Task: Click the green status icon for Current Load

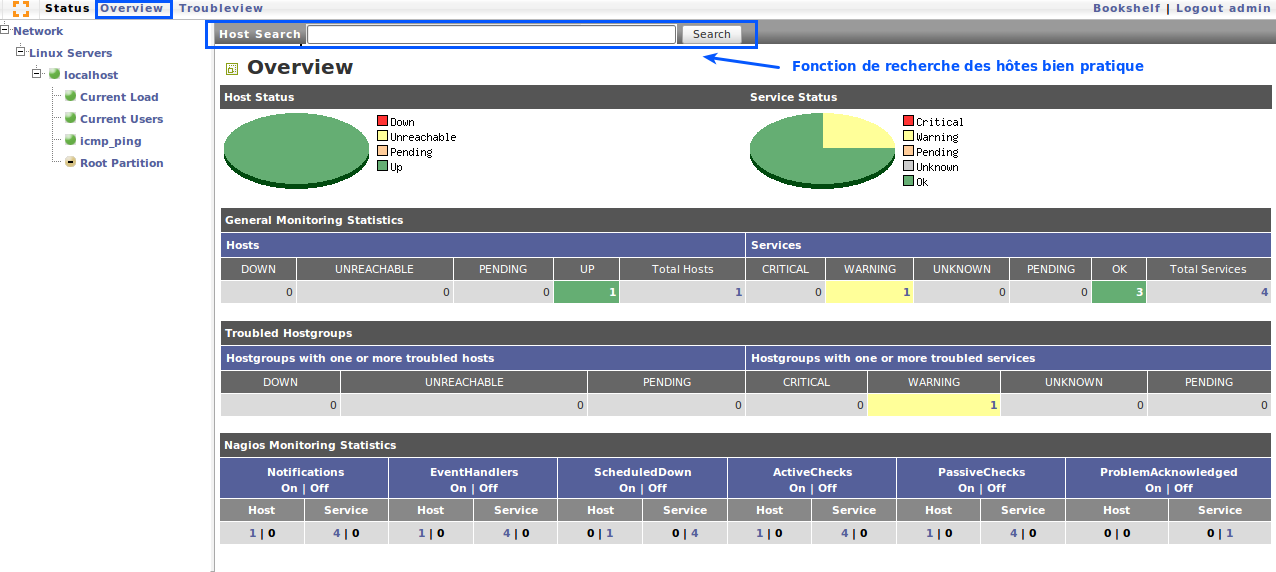Action: [71, 96]
